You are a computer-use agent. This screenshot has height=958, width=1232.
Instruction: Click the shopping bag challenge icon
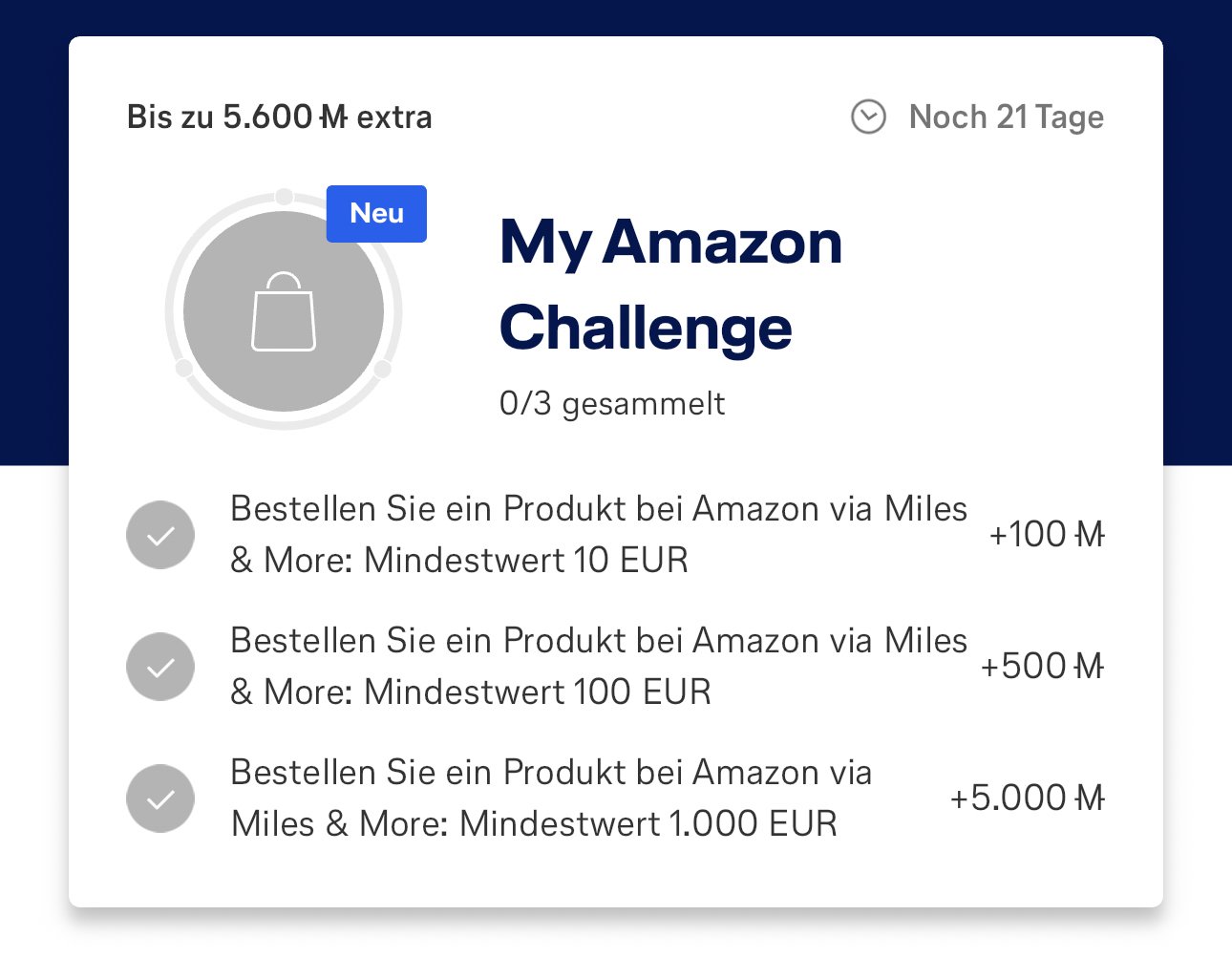[x=284, y=311]
